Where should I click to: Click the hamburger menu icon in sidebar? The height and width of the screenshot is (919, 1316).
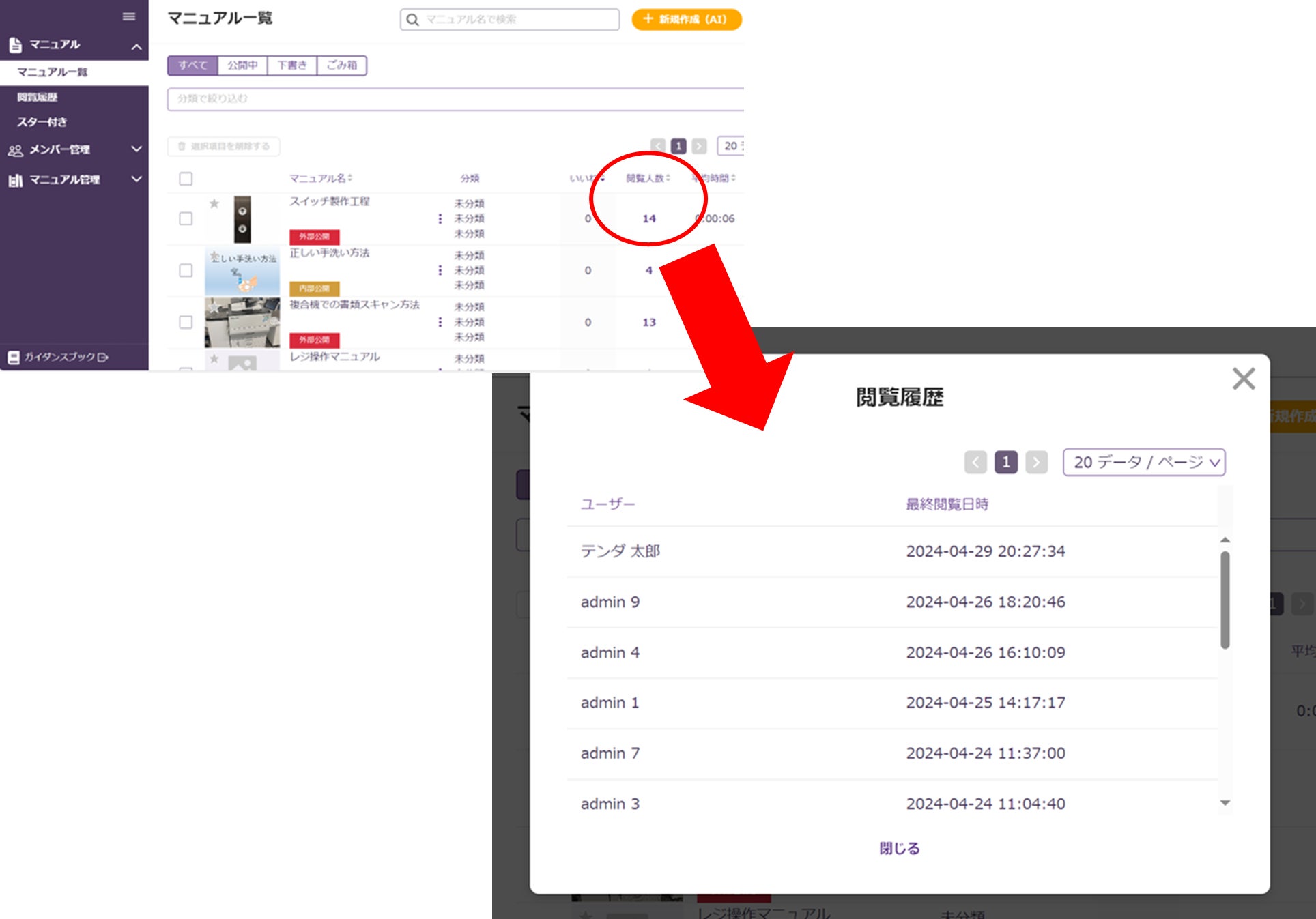click(129, 17)
